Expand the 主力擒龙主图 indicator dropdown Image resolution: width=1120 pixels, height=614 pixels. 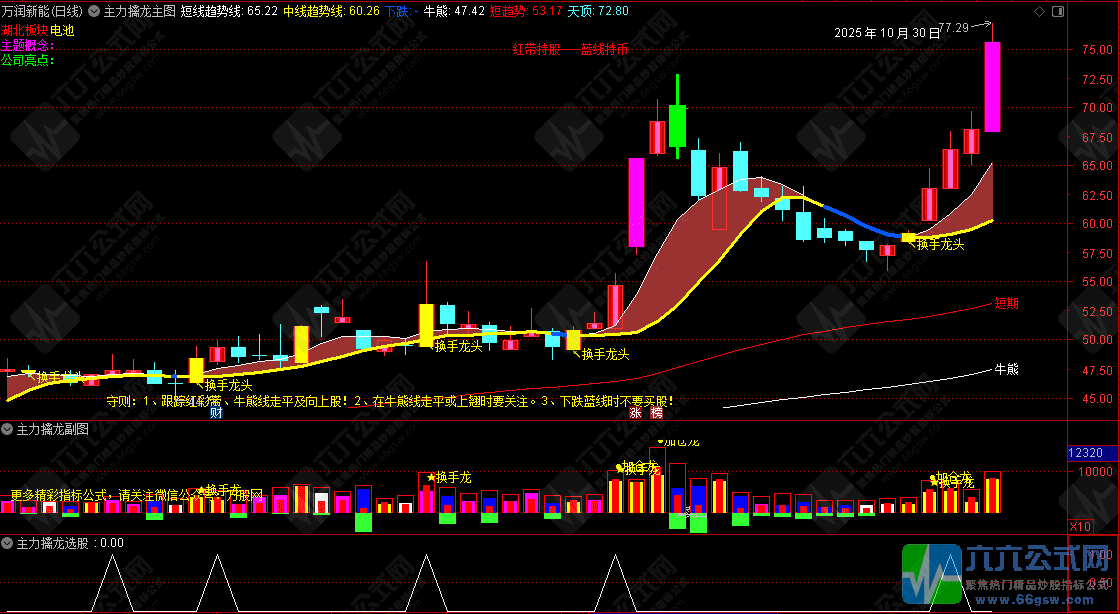click(95, 11)
